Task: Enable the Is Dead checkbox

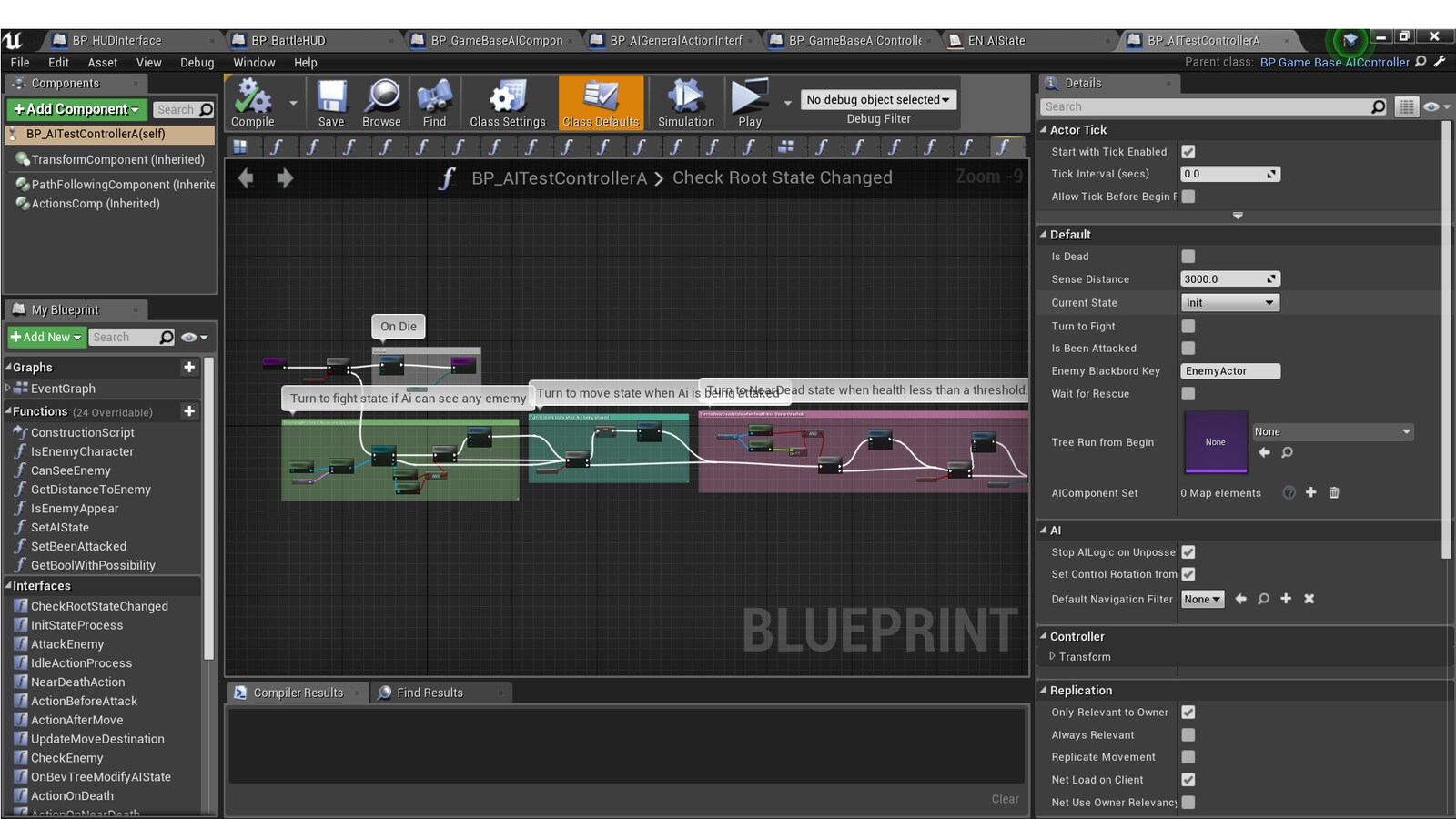Action: coord(1188,256)
